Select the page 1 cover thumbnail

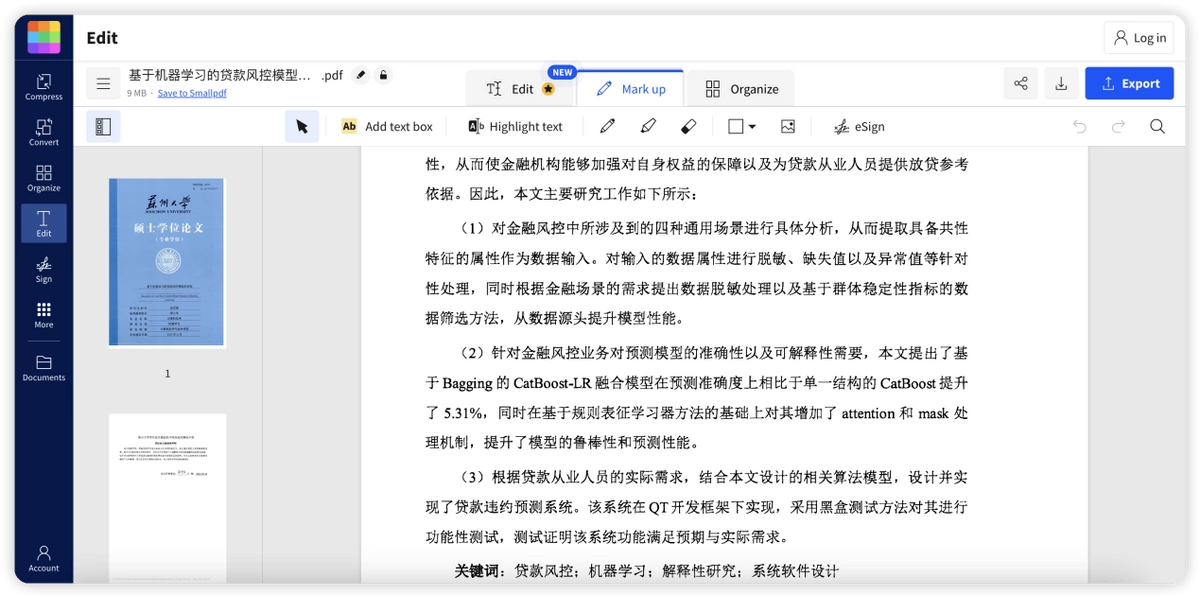pos(167,263)
